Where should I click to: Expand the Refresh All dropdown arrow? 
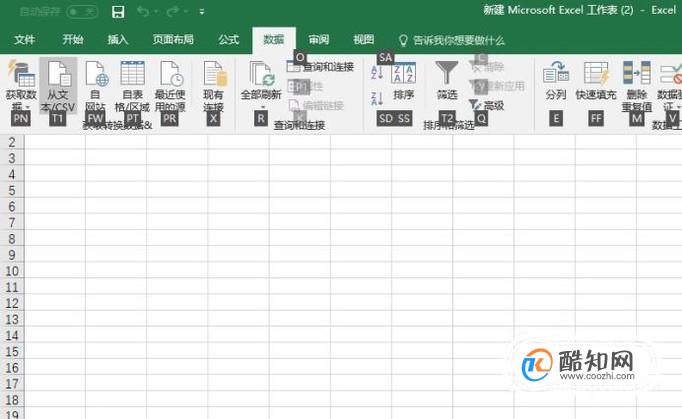[262, 107]
